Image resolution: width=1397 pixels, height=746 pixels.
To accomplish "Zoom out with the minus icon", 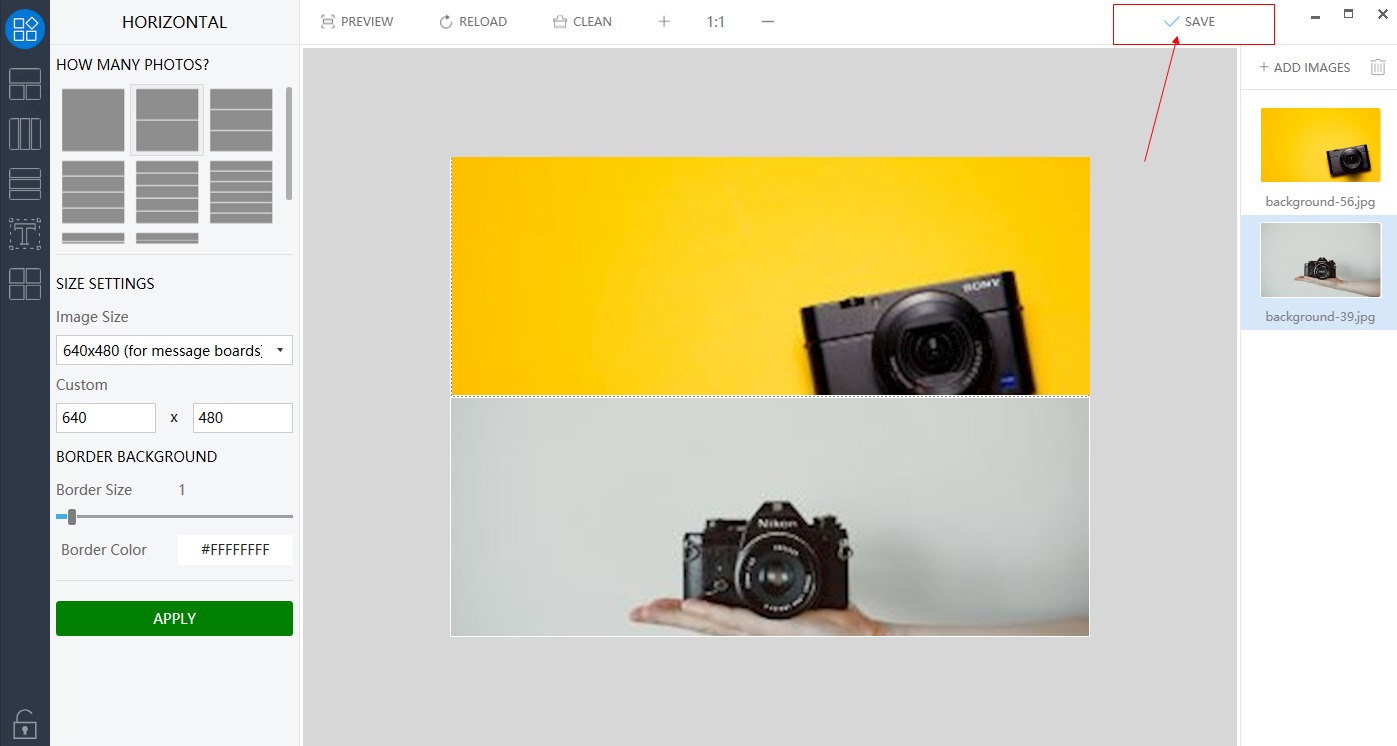I will pyautogui.click(x=768, y=22).
